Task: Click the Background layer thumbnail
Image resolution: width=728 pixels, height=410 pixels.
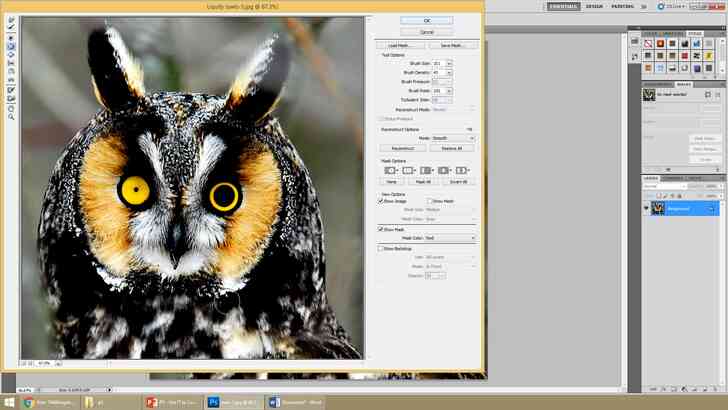Action: pos(657,208)
